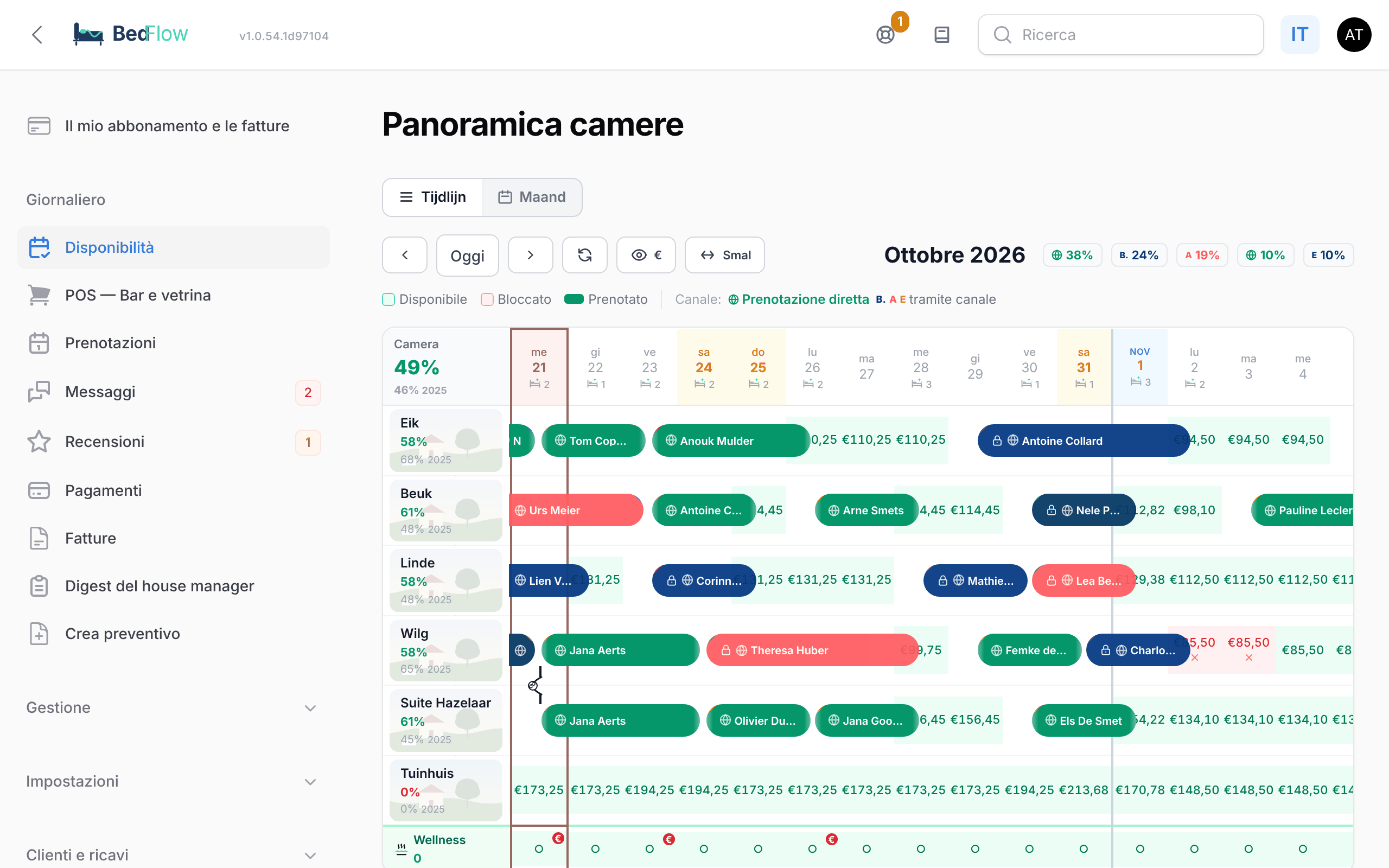Select sa 31 date header

pos(1083,367)
